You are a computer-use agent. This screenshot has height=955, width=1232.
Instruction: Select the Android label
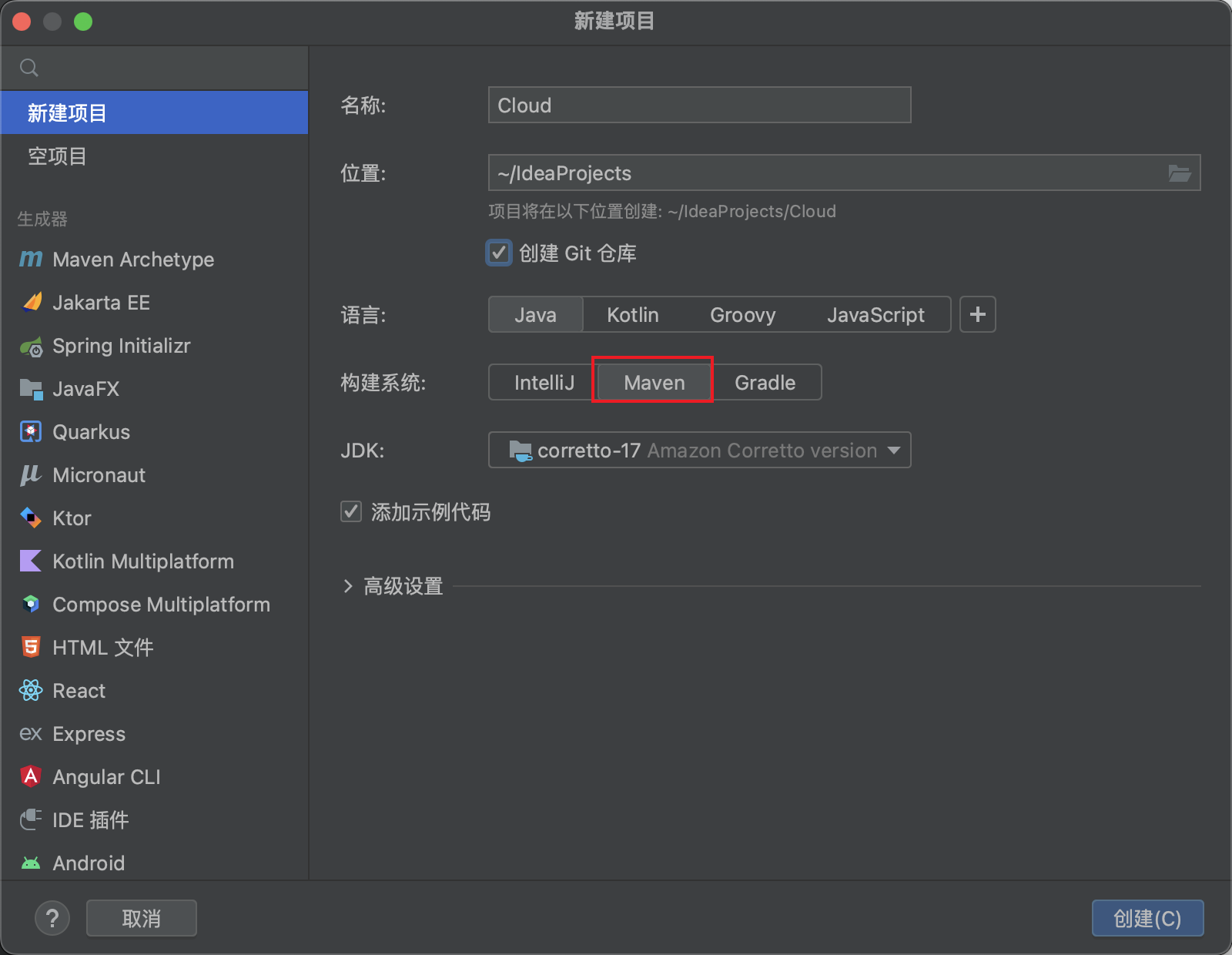(x=89, y=863)
